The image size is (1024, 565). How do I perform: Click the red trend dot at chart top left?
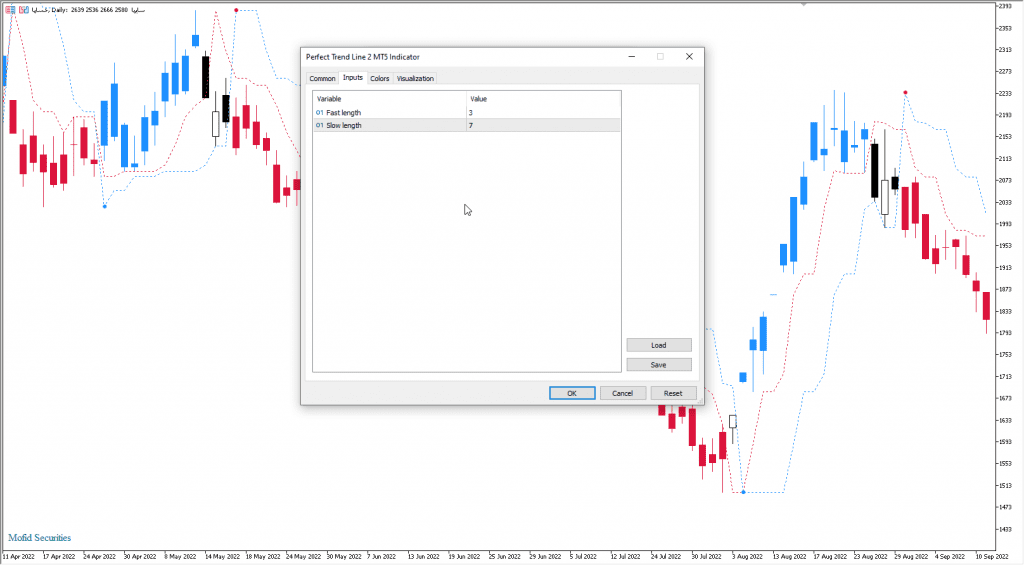236,10
